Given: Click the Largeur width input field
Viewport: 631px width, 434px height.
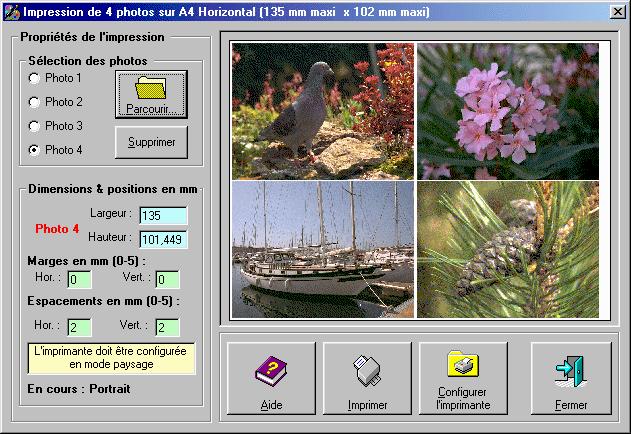Looking at the screenshot, I should [163, 216].
